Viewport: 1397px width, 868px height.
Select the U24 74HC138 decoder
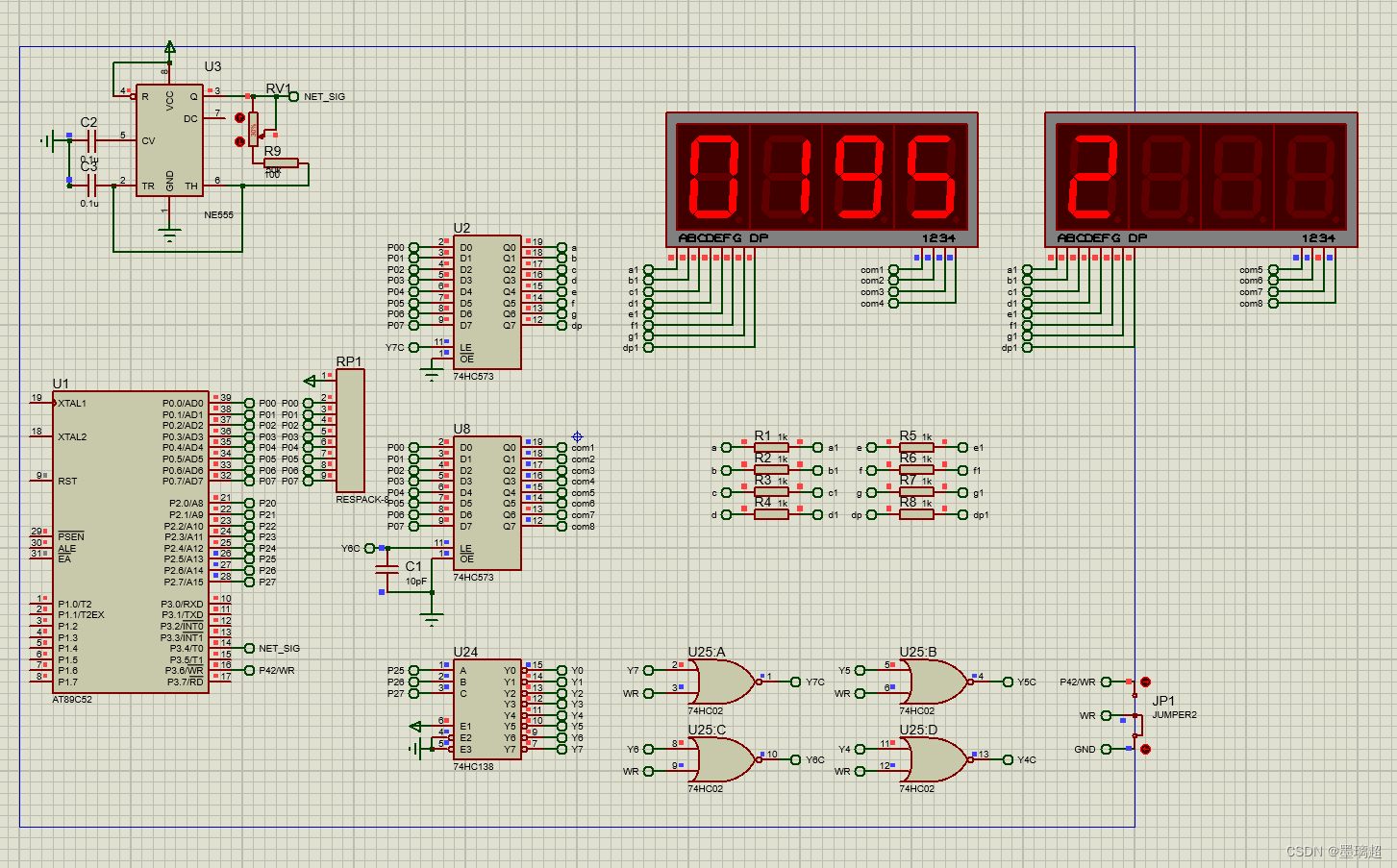pos(487,709)
